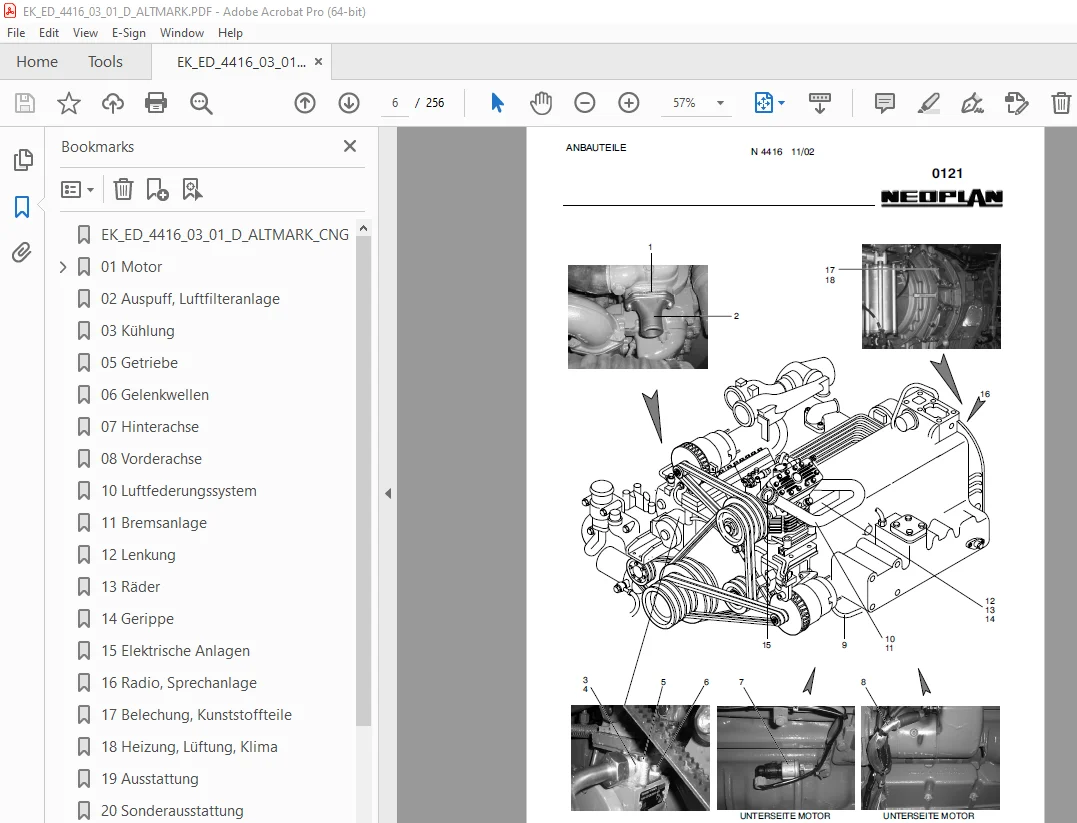Open bookmark 03 Kühlung
The image size is (1077, 823).
(137, 330)
